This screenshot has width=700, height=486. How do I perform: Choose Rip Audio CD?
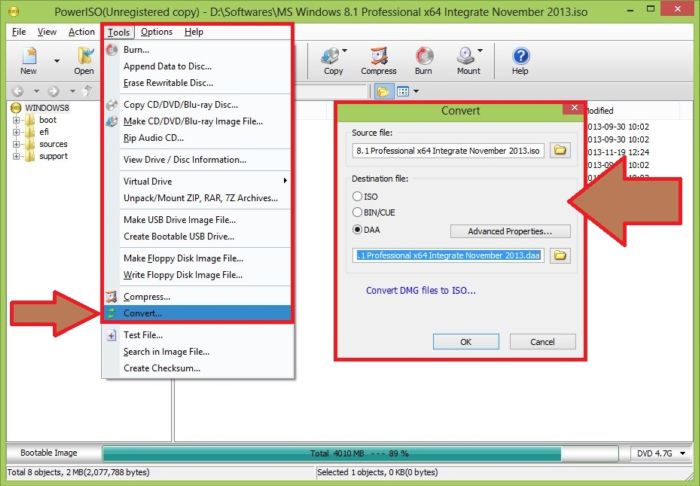pyautogui.click(x=197, y=138)
